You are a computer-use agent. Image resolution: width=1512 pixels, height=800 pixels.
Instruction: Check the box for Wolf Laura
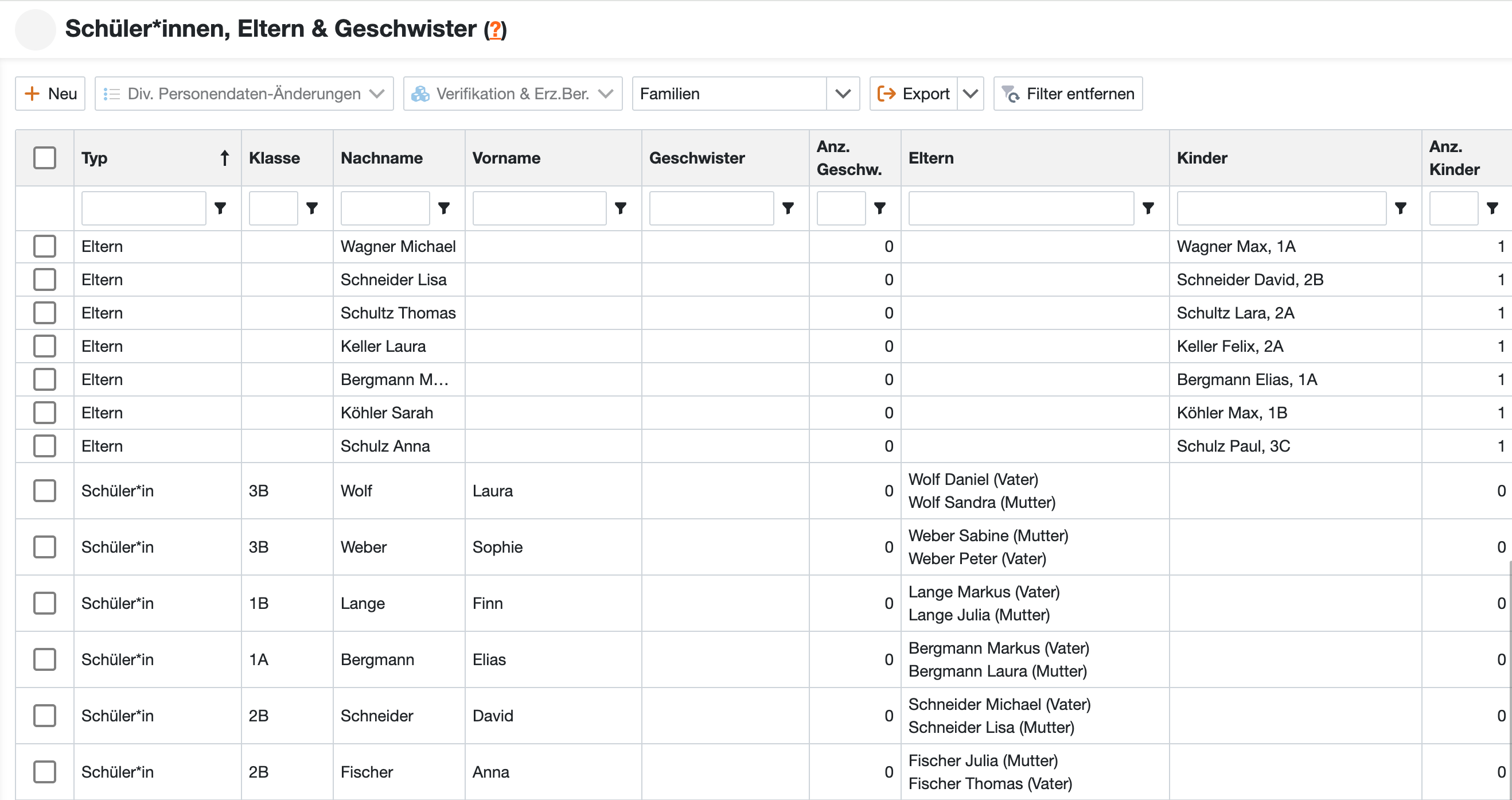point(45,491)
